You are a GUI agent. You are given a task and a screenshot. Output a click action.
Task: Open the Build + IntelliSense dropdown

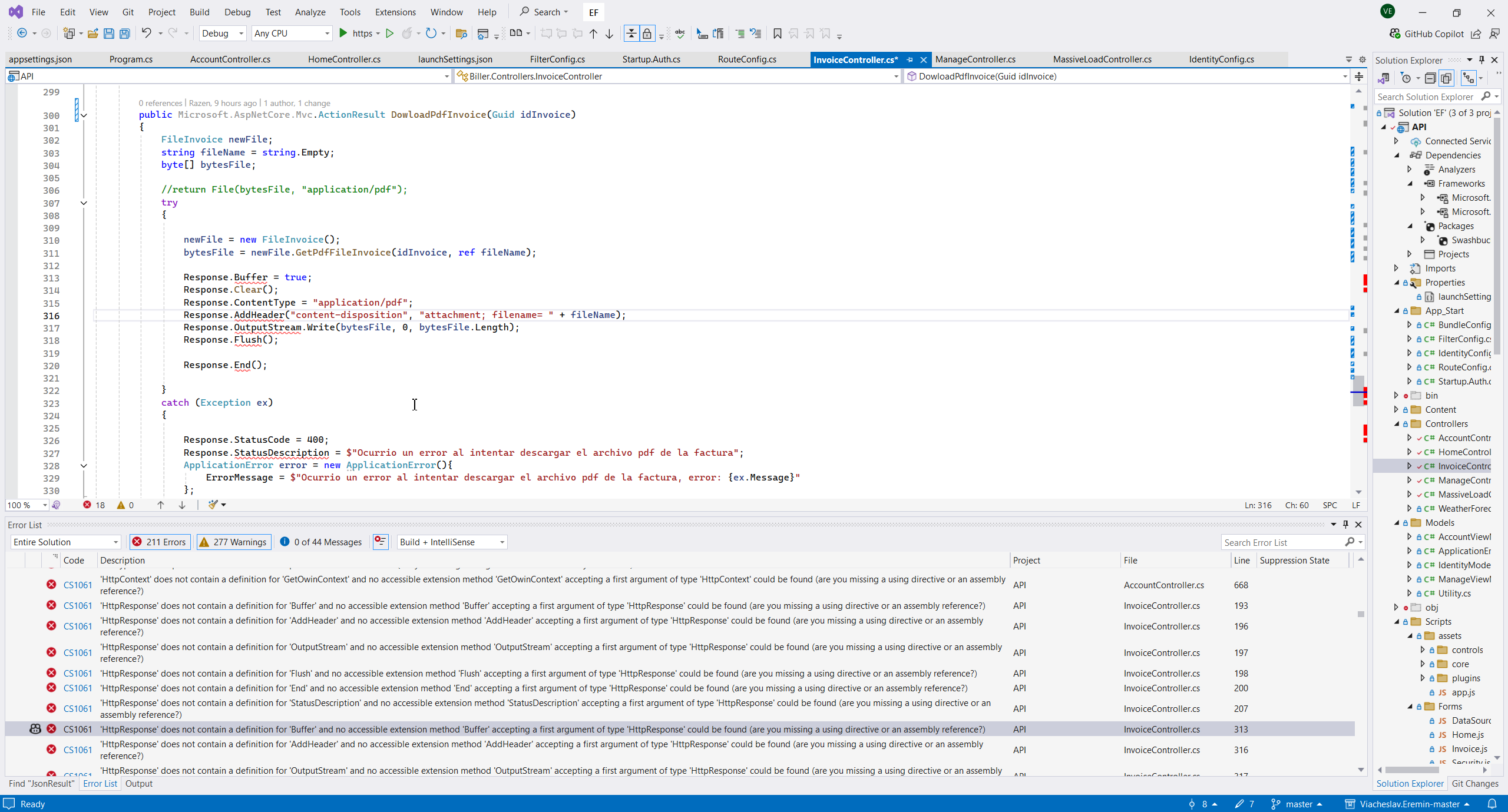[451, 542]
